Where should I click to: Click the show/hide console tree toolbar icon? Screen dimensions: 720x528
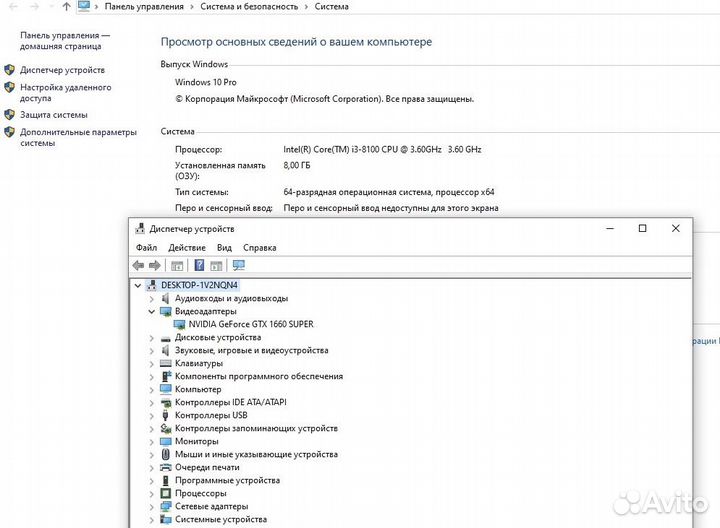(177, 265)
